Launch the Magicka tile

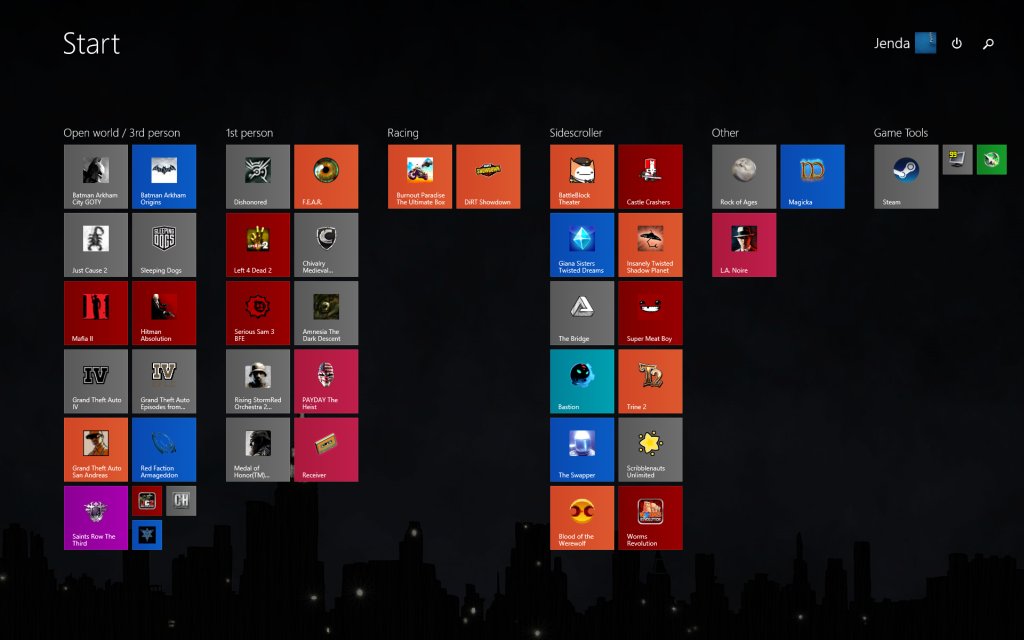[812, 176]
